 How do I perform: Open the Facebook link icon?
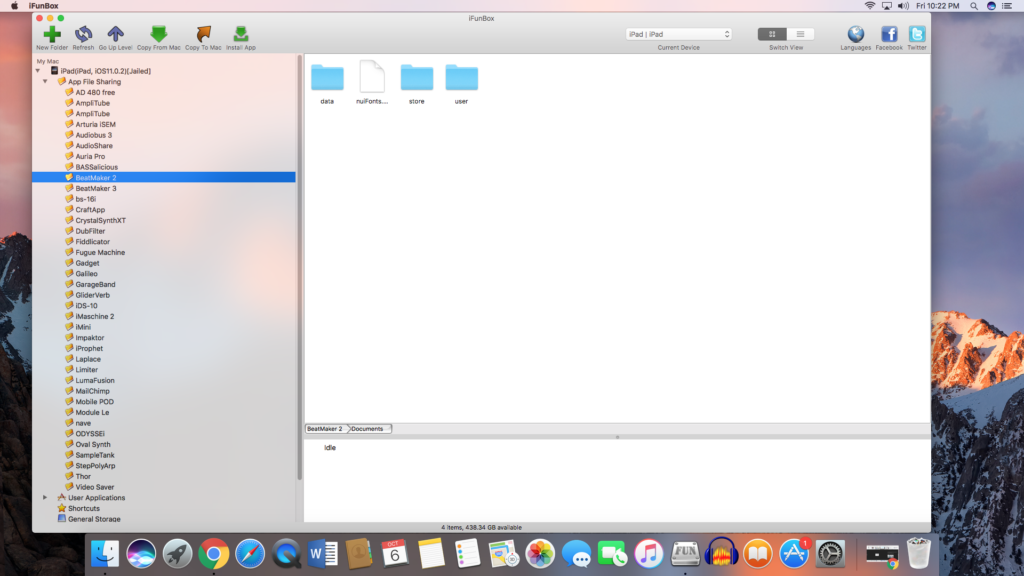click(889, 34)
